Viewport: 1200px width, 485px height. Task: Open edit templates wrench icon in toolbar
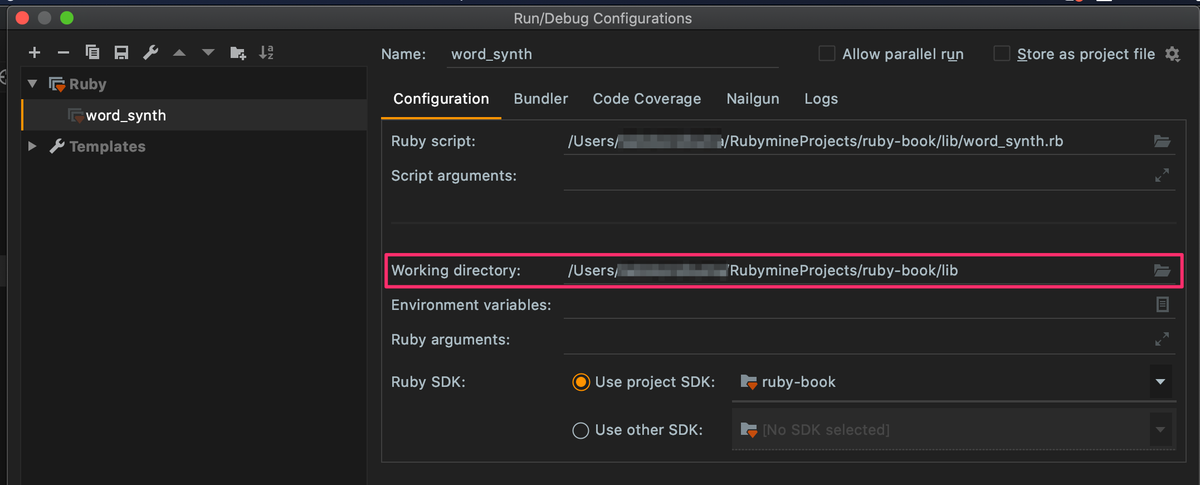[x=150, y=53]
